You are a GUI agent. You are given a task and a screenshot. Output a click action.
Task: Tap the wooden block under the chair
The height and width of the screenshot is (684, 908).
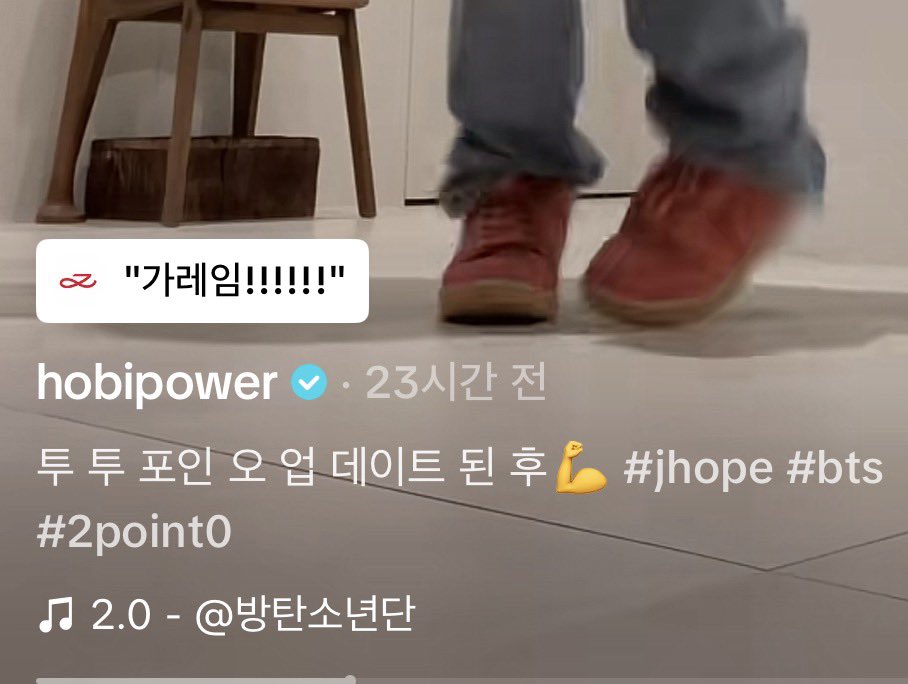pyautogui.click(x=202, y=178)
